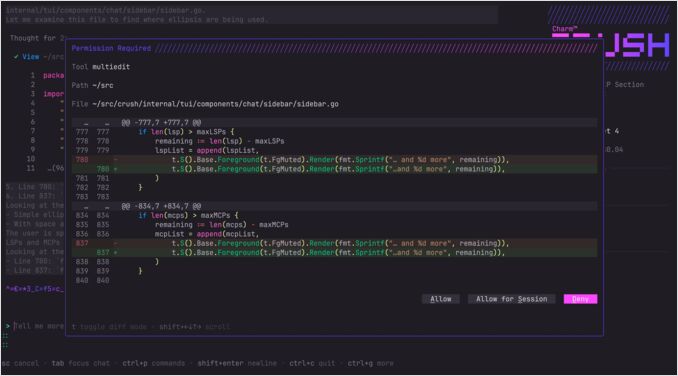Click the 'ctrl+p commands' shortcut hint

(x=154, y=363)
